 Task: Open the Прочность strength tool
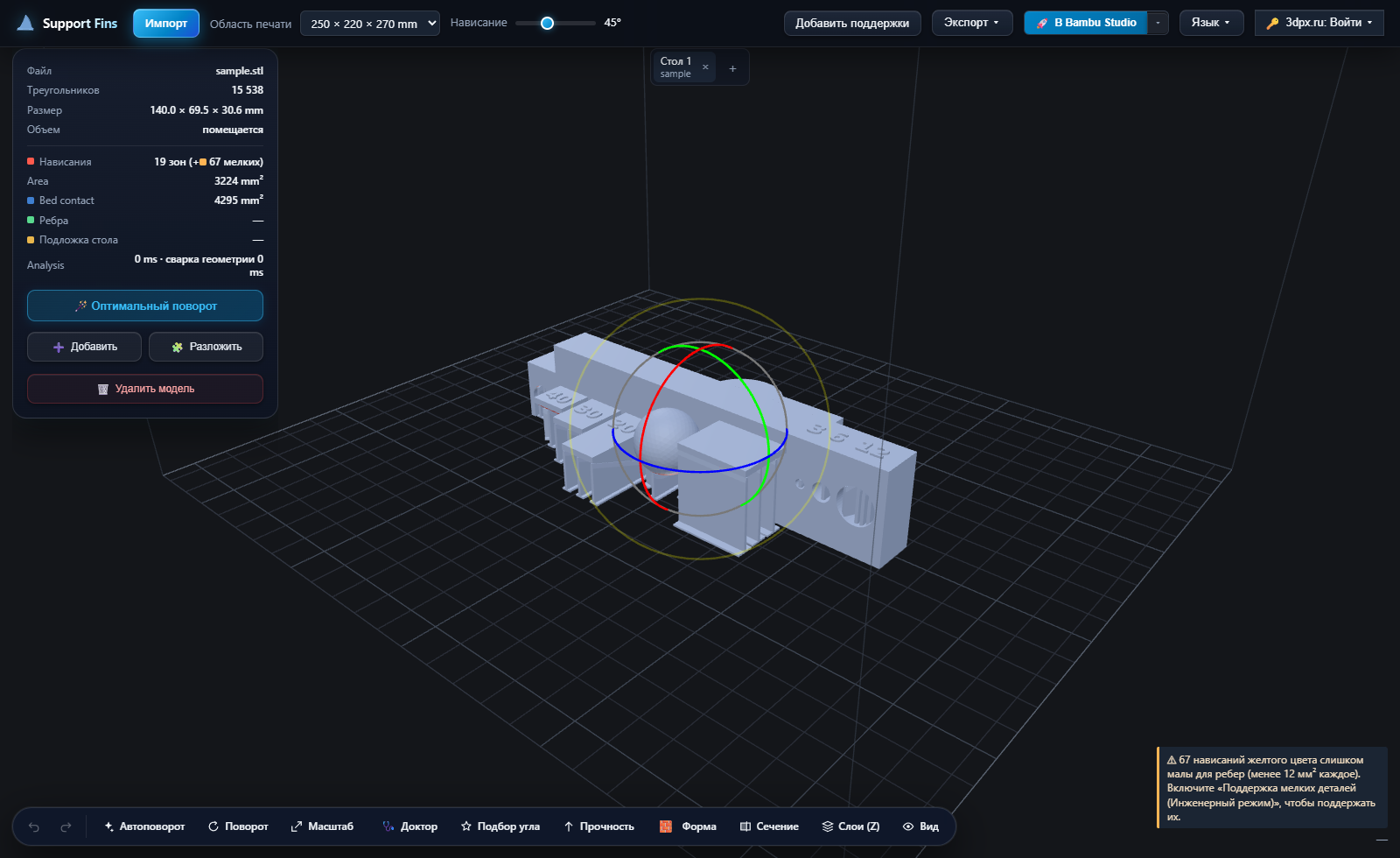[599, 826]
